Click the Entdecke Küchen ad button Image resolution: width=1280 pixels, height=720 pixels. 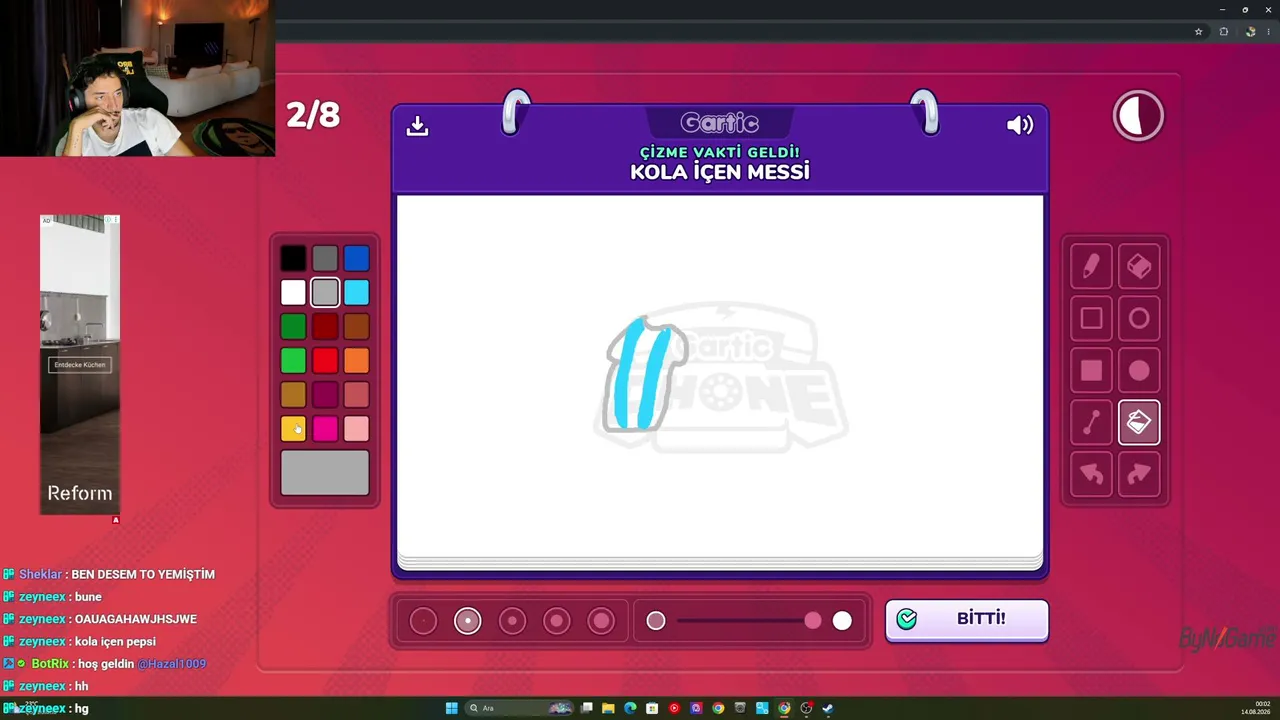80,365
